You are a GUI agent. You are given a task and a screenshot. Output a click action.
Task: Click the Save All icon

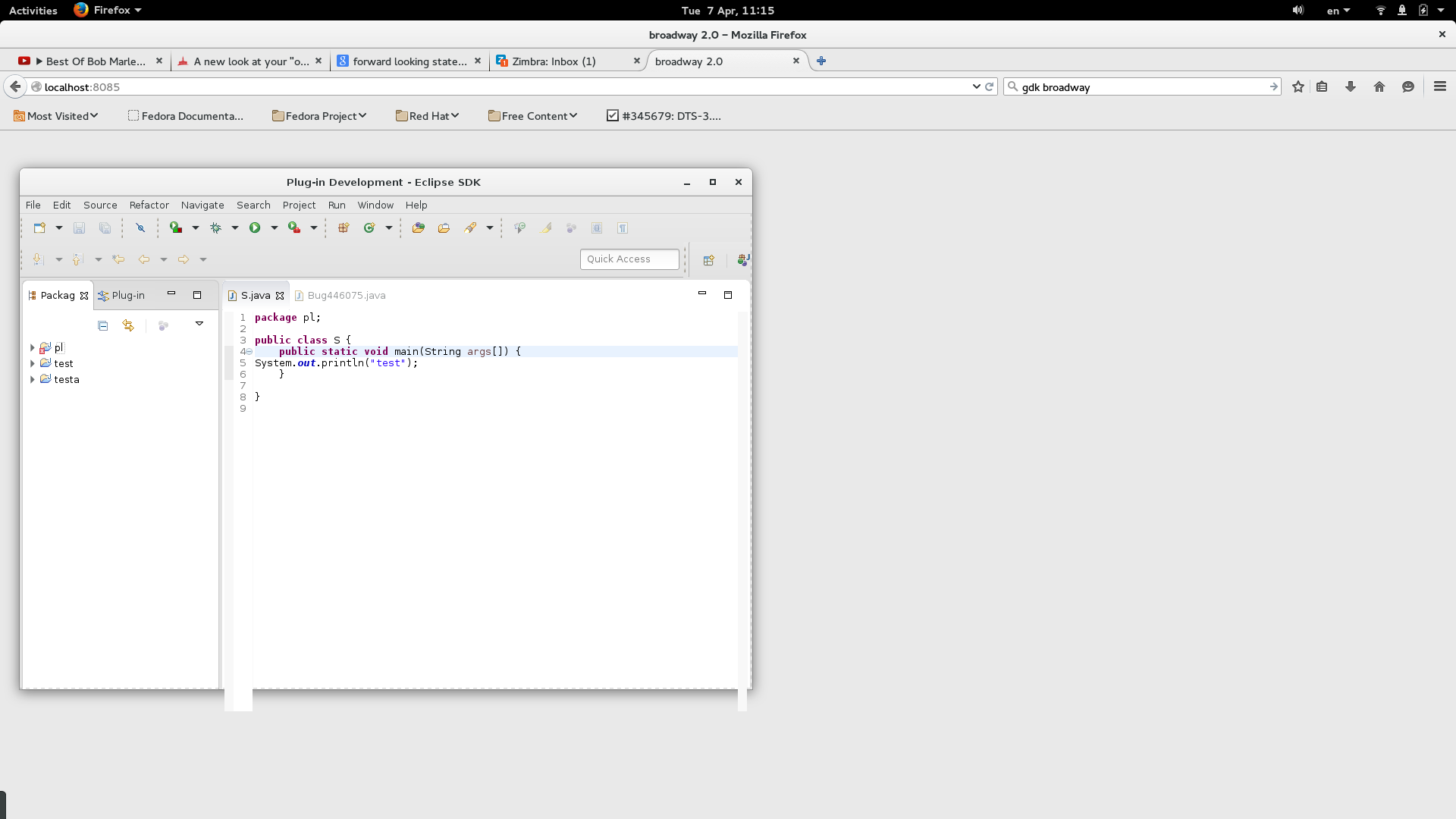(105, 227)
